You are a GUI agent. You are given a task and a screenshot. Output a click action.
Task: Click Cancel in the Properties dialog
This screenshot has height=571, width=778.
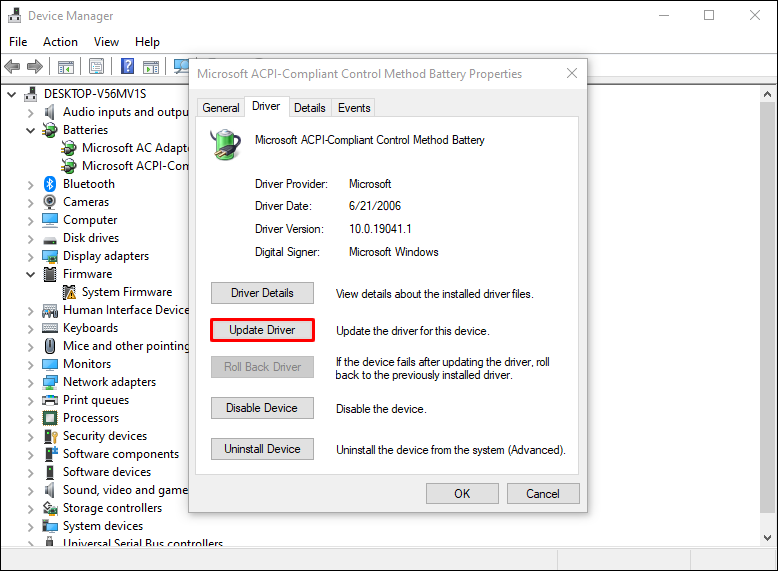coord(543,494)
